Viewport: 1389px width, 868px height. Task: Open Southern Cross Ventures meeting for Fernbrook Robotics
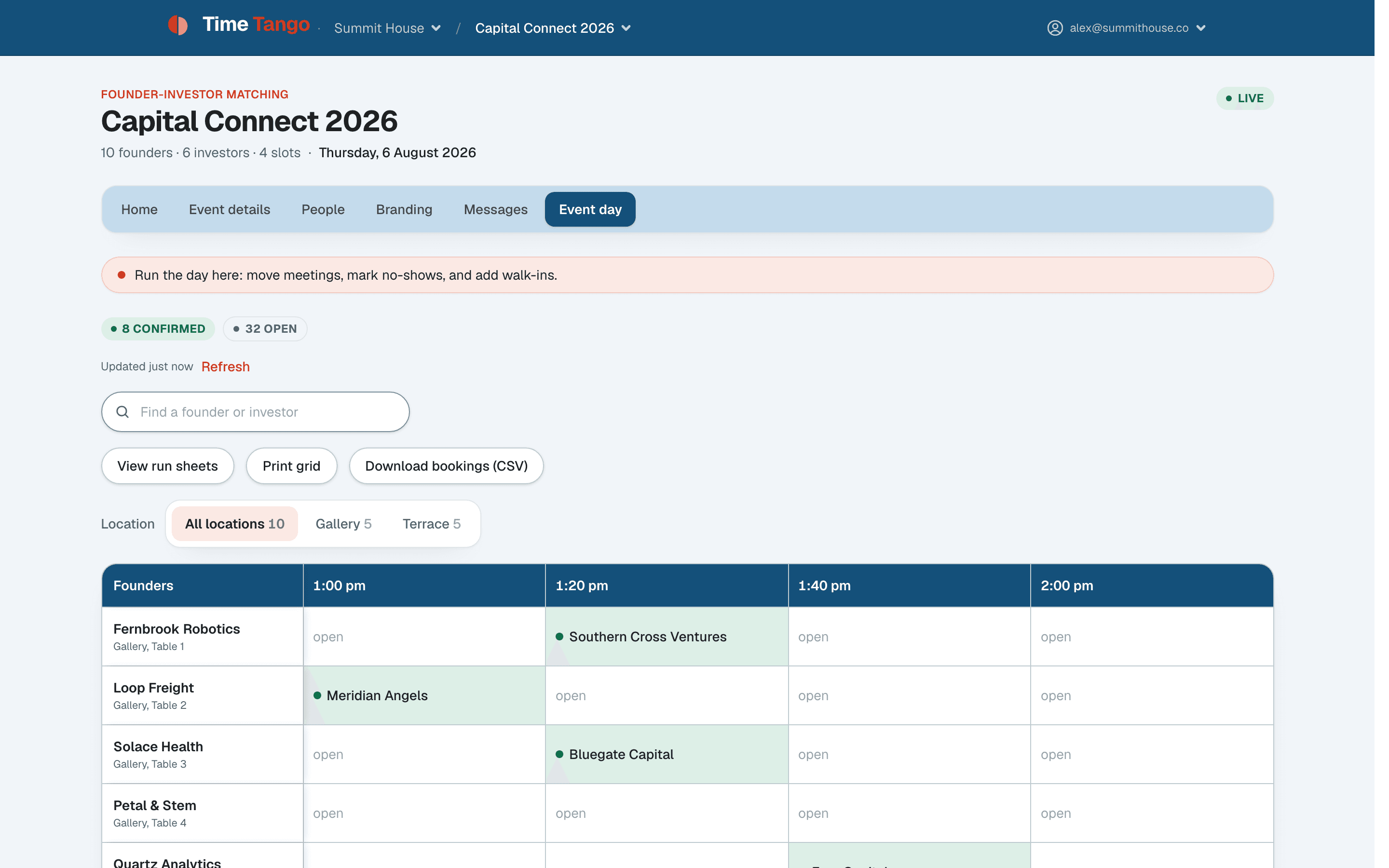(667, 637)
